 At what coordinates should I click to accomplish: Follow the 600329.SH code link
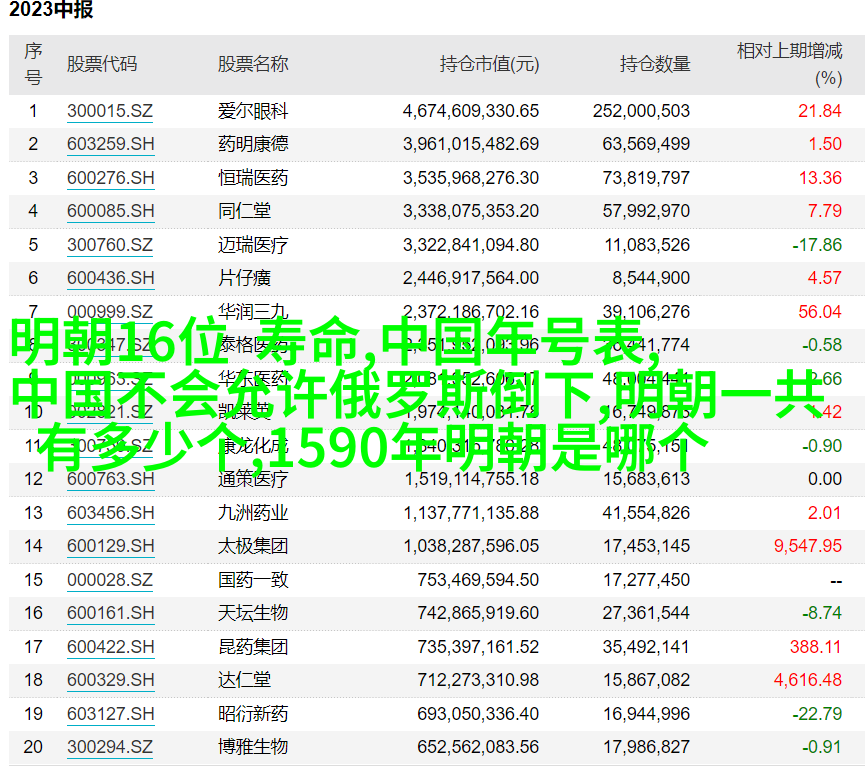click(x=110, y=680)
